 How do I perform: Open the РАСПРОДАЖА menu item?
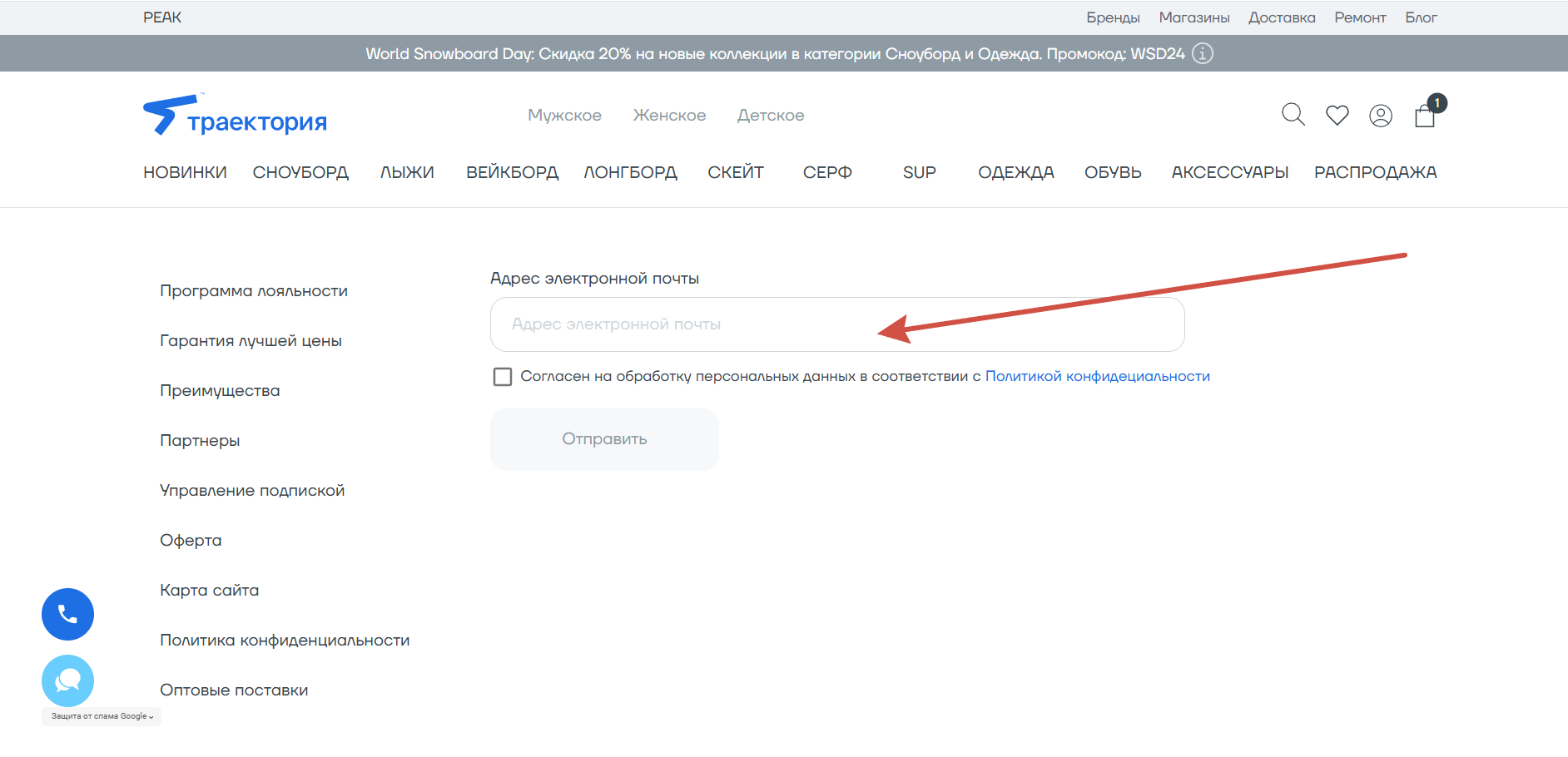(1375, 172)
